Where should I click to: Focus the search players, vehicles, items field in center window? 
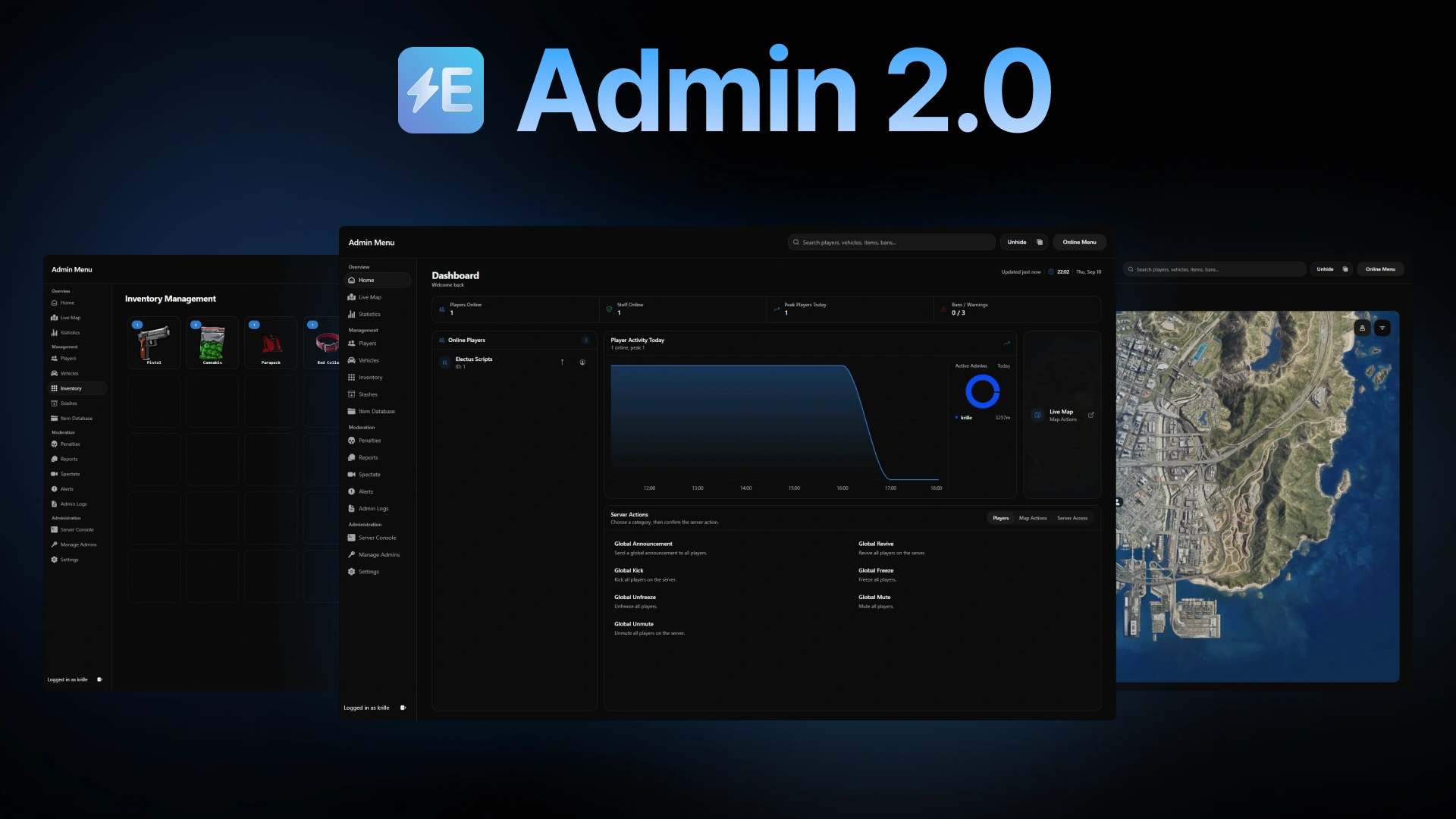pyautogui.click(x=891, y=242)
